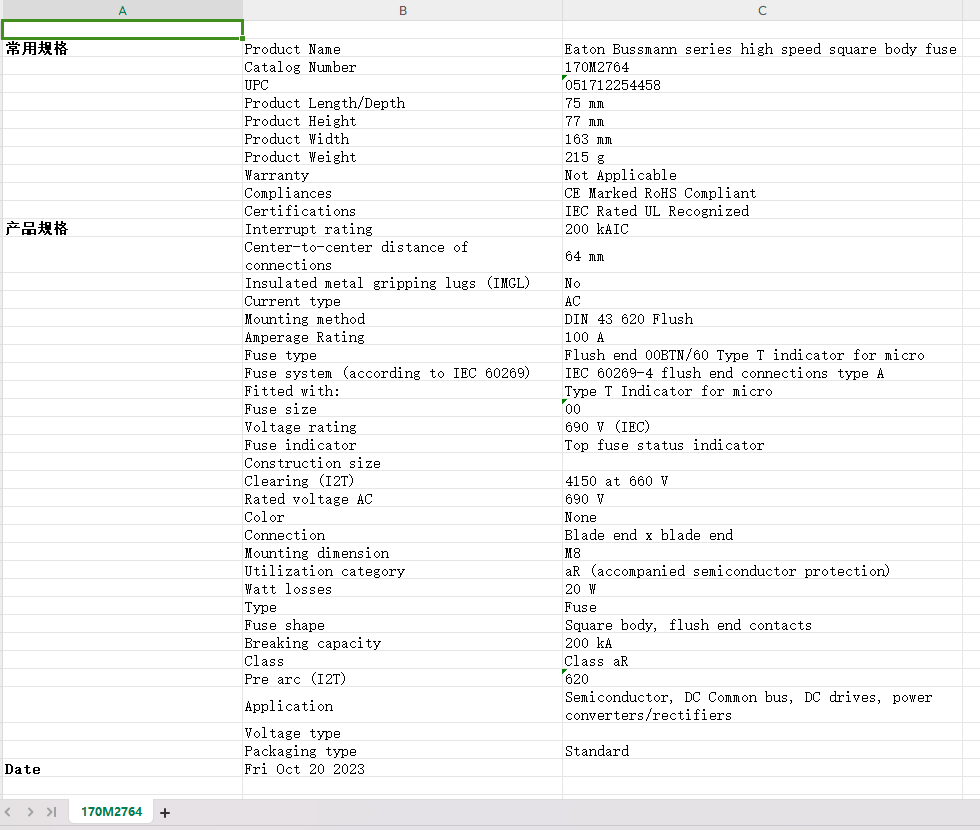Image resolution: width=980 pixels, height=830 pixels.
Task: Select the 4150 at 660 V cell
Action: 762,481
